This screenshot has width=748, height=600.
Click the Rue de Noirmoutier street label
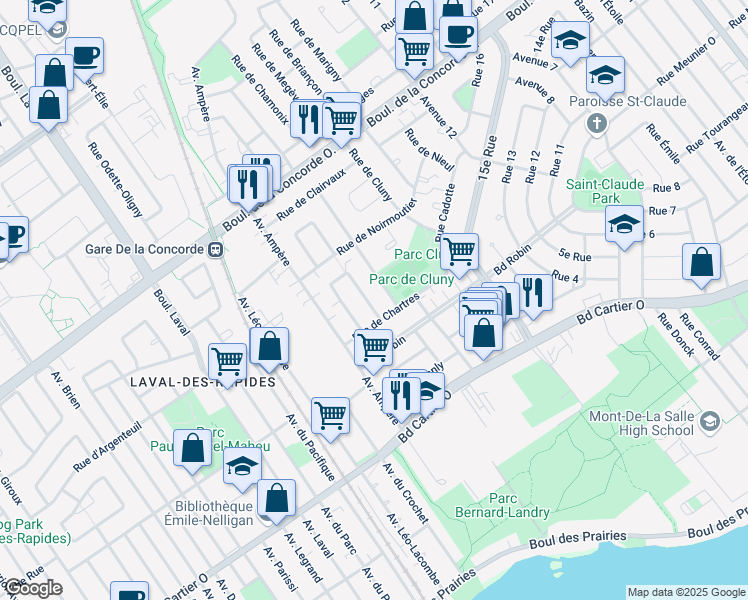tap(377, 226)
